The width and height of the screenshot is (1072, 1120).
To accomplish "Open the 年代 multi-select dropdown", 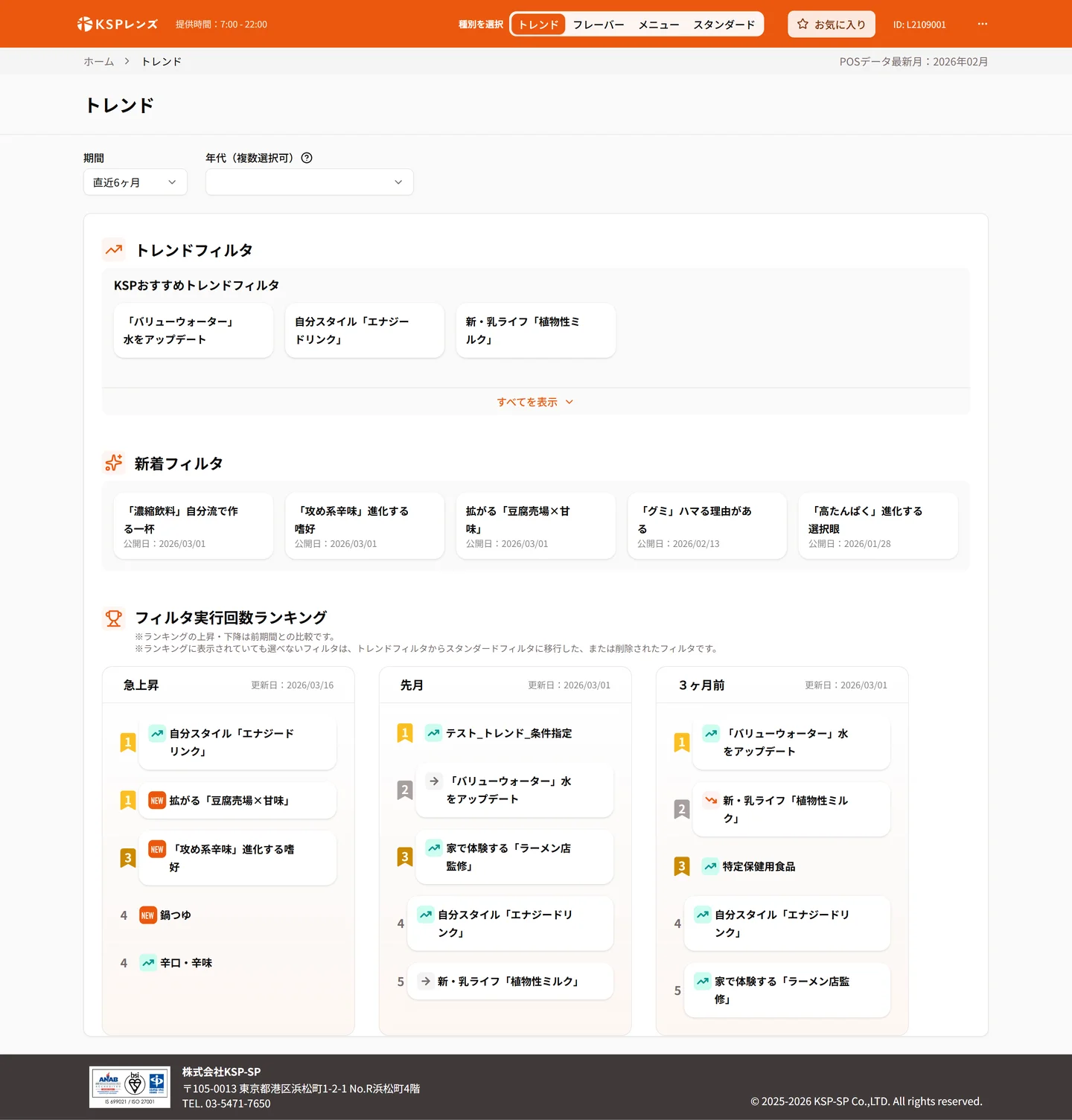I will (309, 182).
